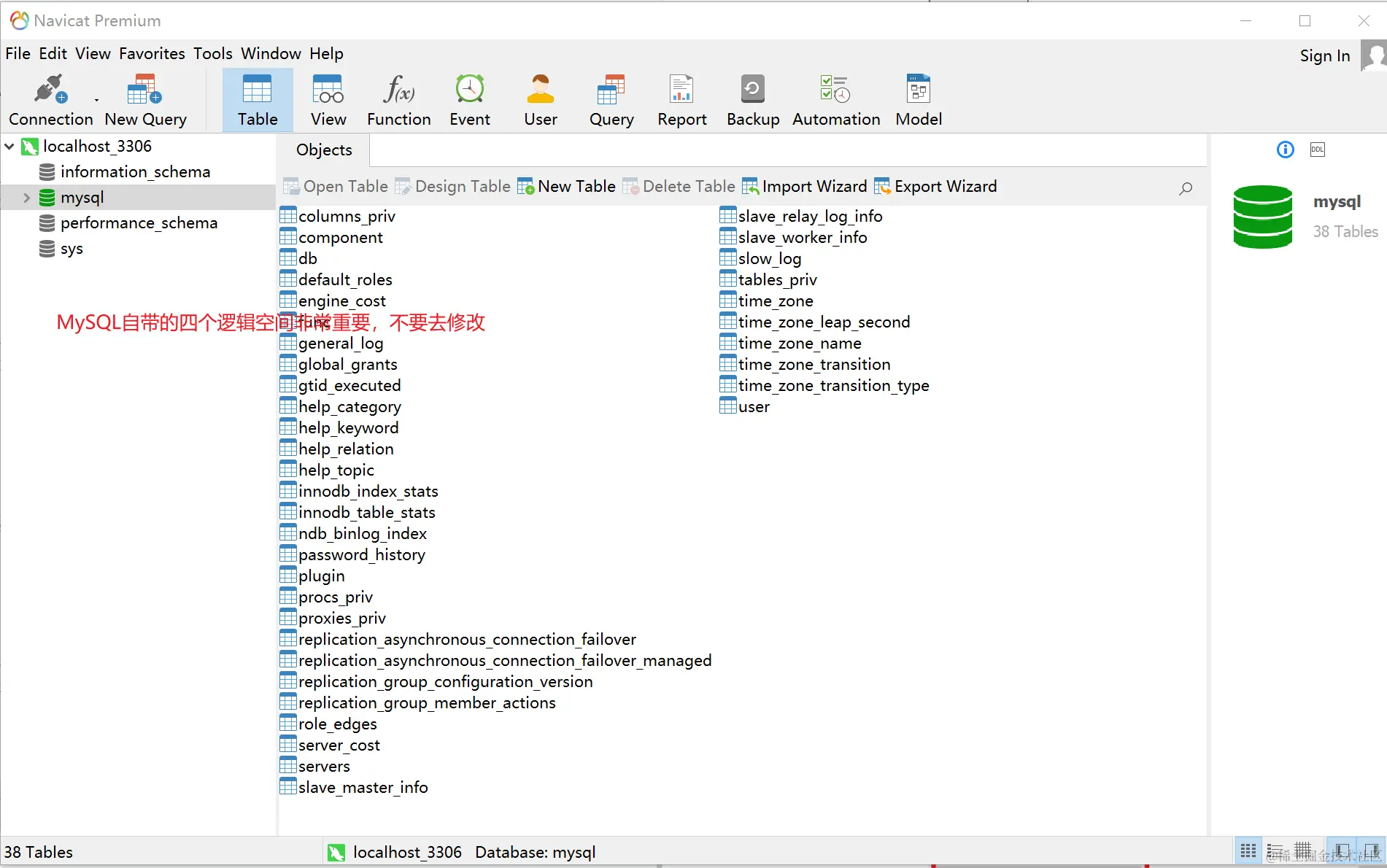Select the Table objects button
The image size is (1387, 868).
coord(258,100)
